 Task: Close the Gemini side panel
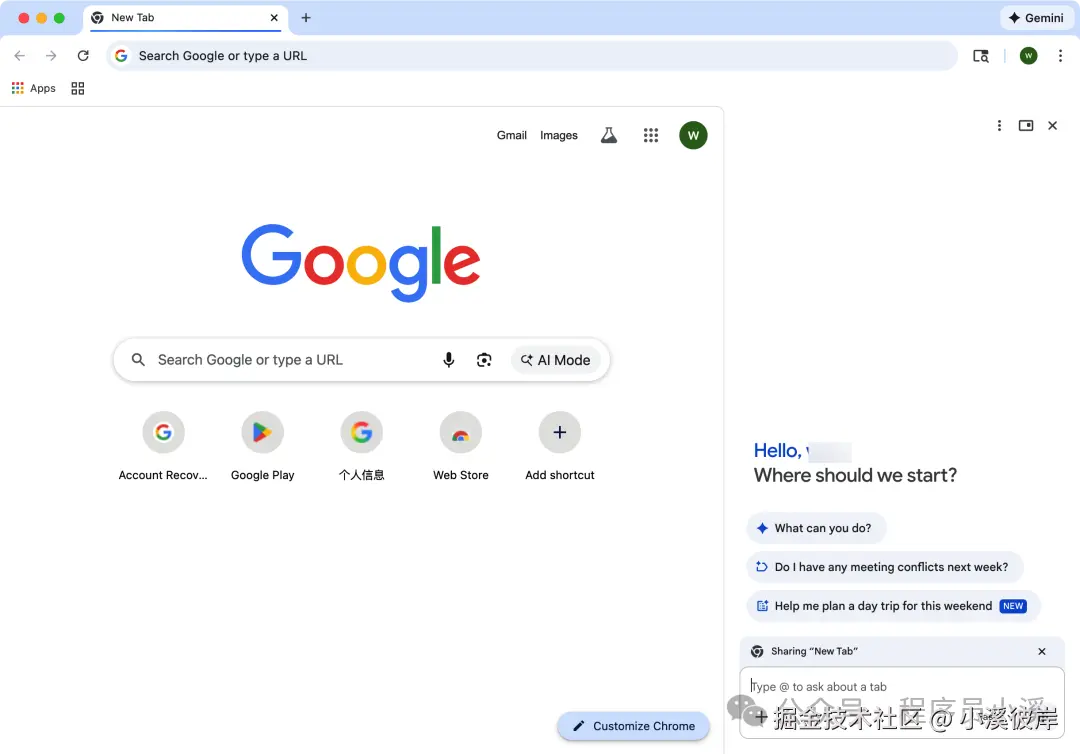click(1052, 125)
